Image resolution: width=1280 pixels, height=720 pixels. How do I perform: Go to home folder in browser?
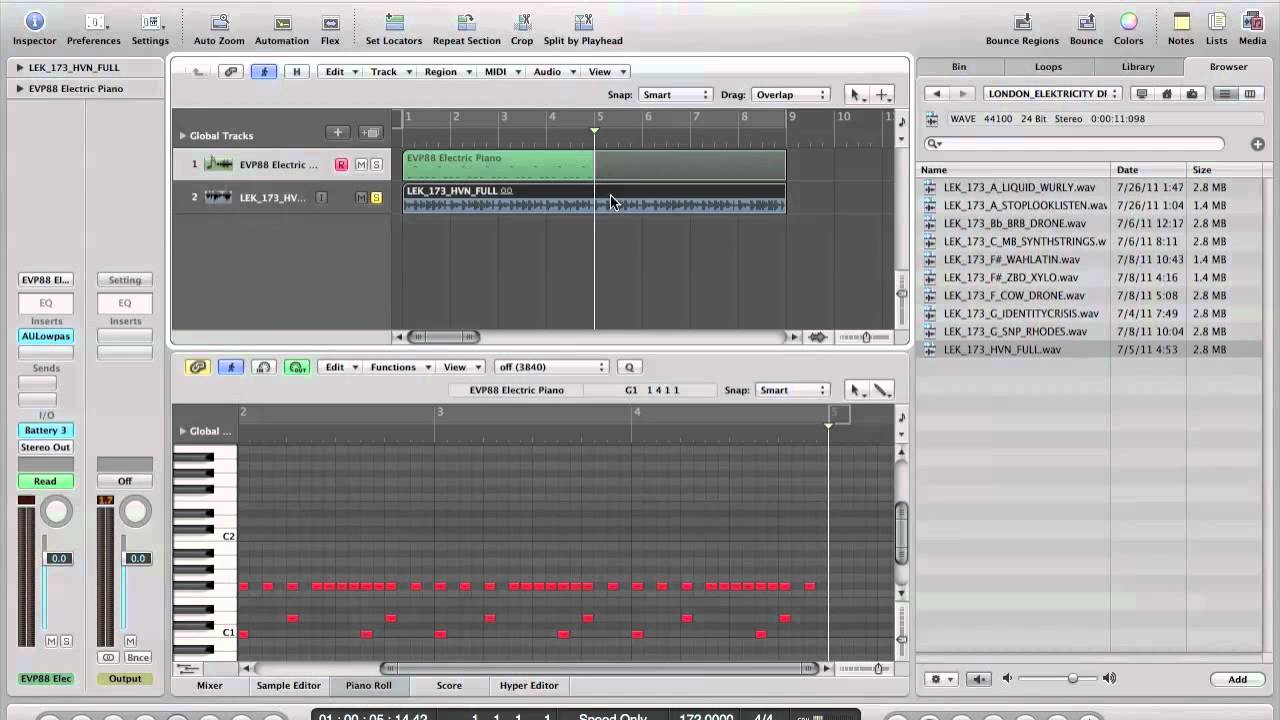coord(1166,94)
